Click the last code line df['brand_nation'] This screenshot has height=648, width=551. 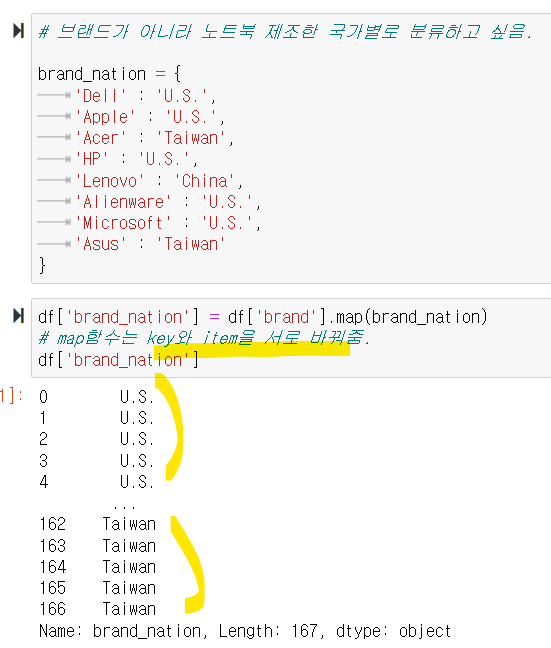[x=118, y=360]
